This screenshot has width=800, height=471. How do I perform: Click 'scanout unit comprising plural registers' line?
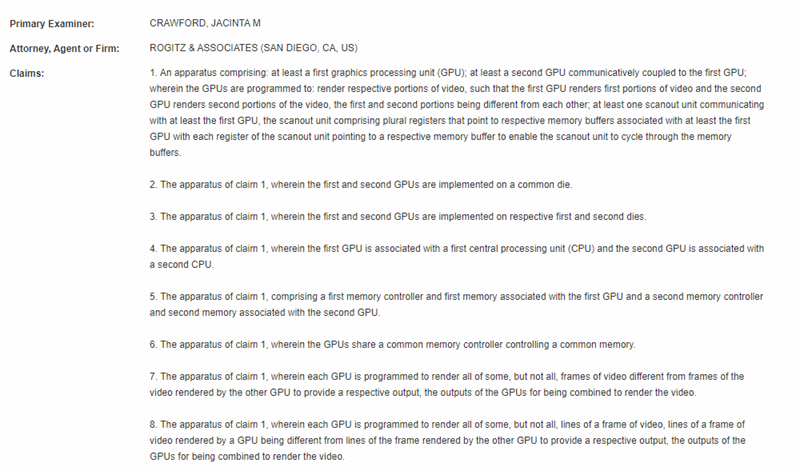coord(450,121)
